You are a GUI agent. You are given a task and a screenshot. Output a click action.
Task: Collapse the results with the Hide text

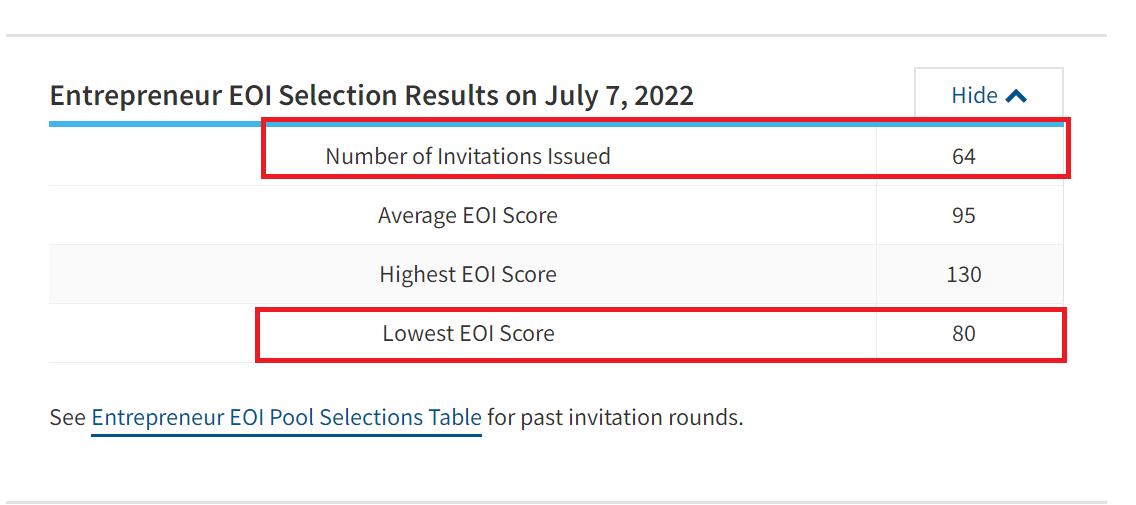pyautogui.click(x=974, y=95)
